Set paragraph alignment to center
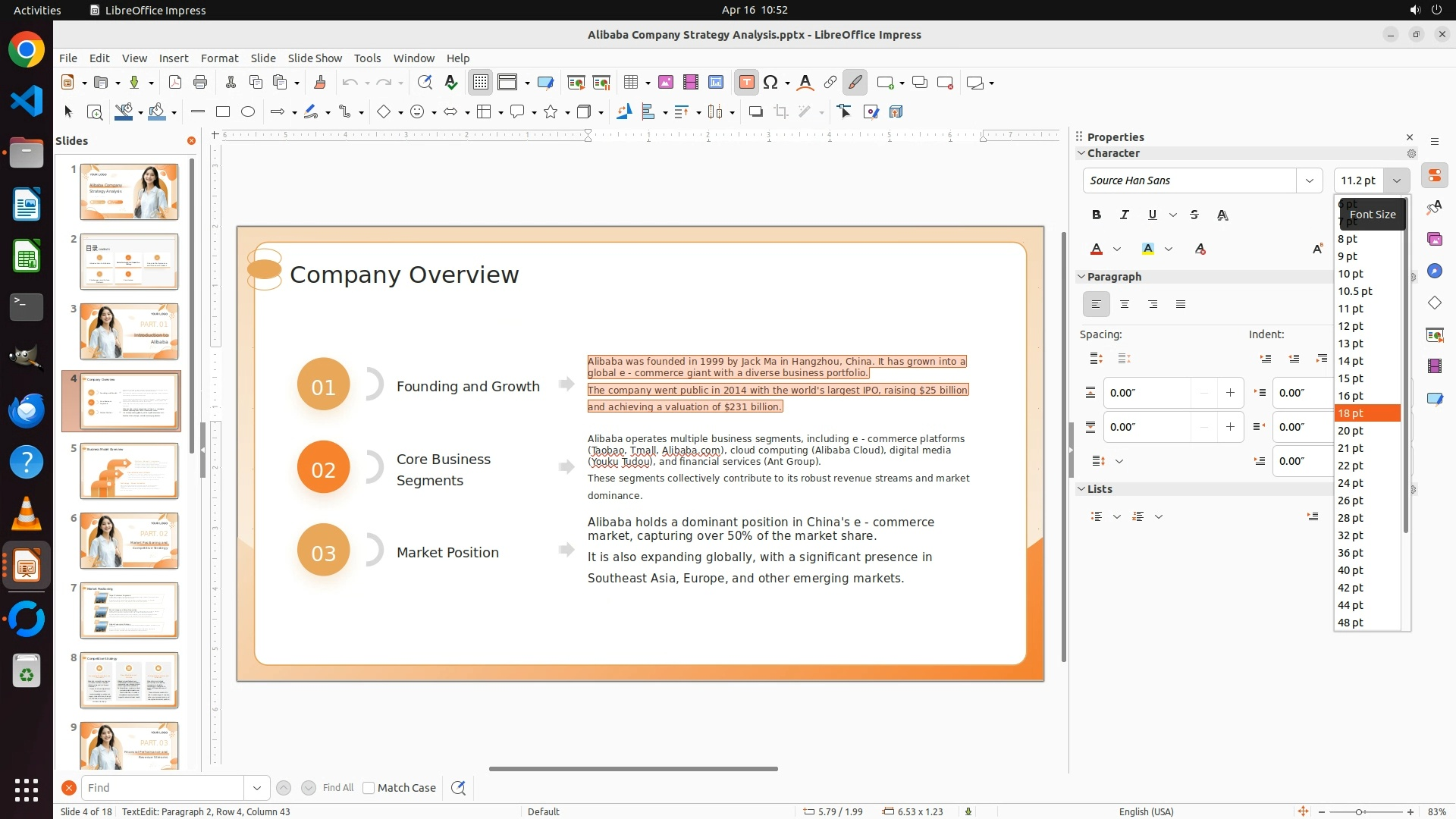This screenshot has width=1456, height=819. pyautogui.click(x=1125, y=305)
